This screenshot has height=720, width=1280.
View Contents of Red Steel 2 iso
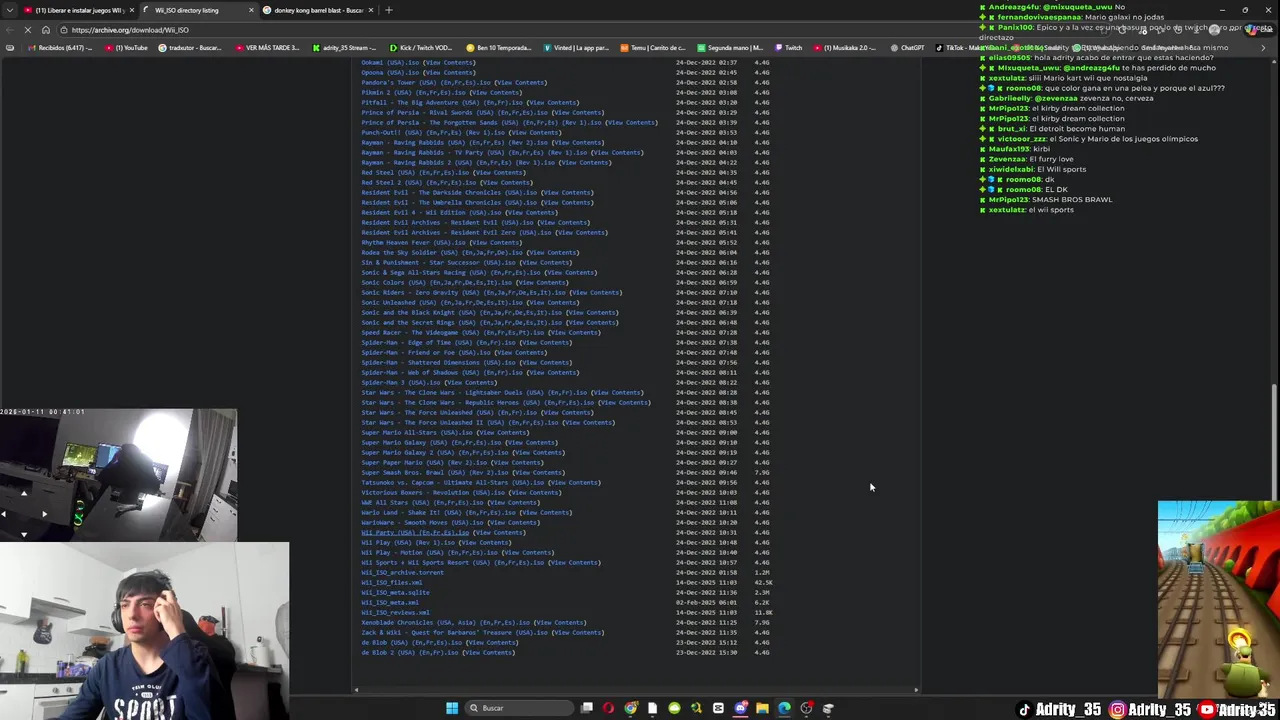[507, 182]
